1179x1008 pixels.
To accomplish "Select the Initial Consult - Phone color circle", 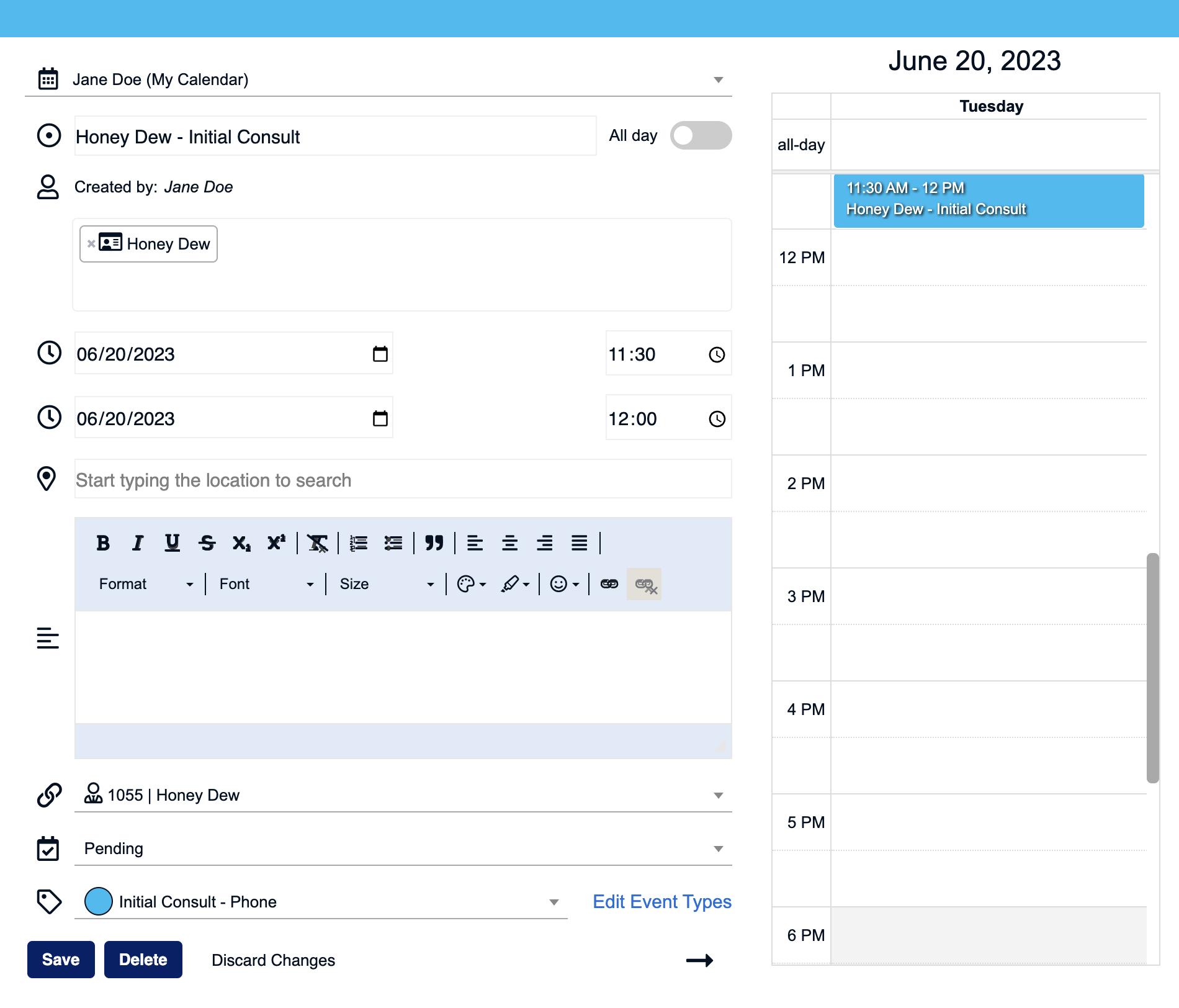I will tap(99, 902).
